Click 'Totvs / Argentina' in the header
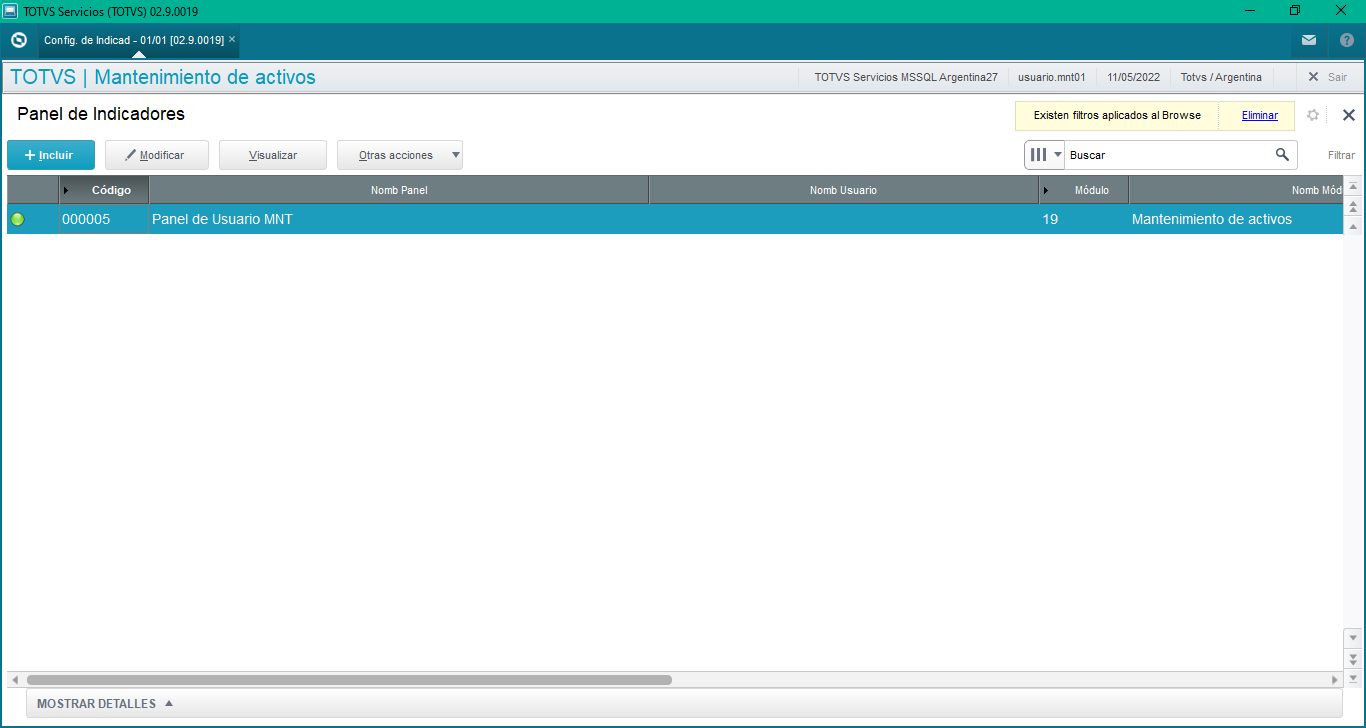Screen dimensions: 1366x728 click(1221, 77)
